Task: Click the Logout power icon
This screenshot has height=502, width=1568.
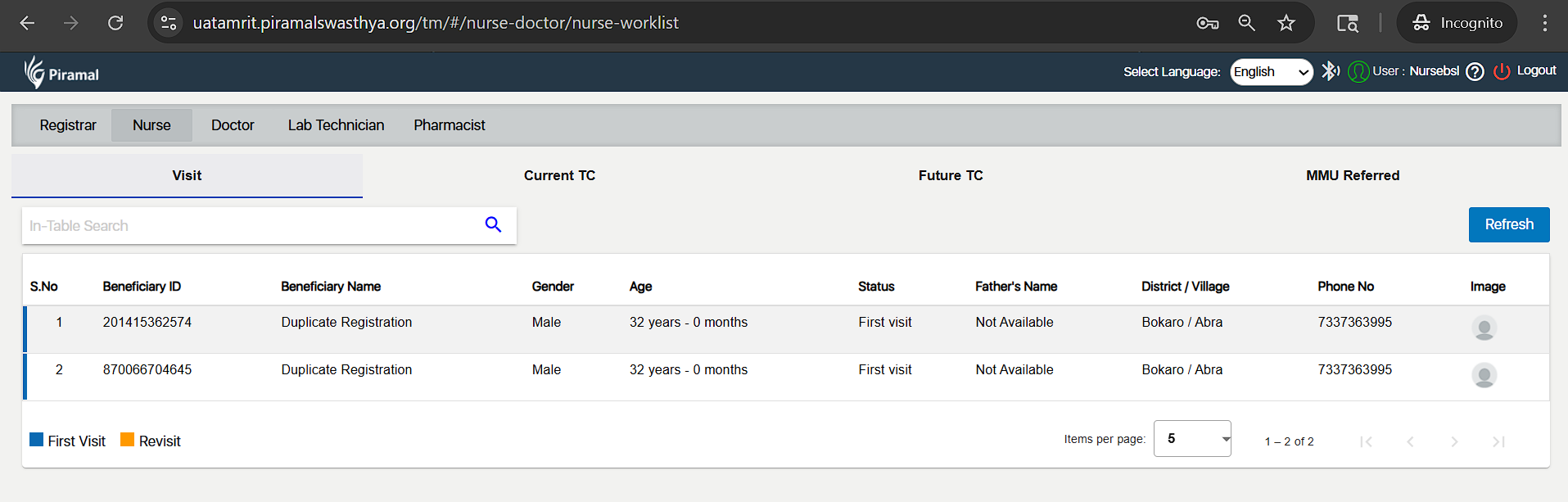Action: 1502,72
